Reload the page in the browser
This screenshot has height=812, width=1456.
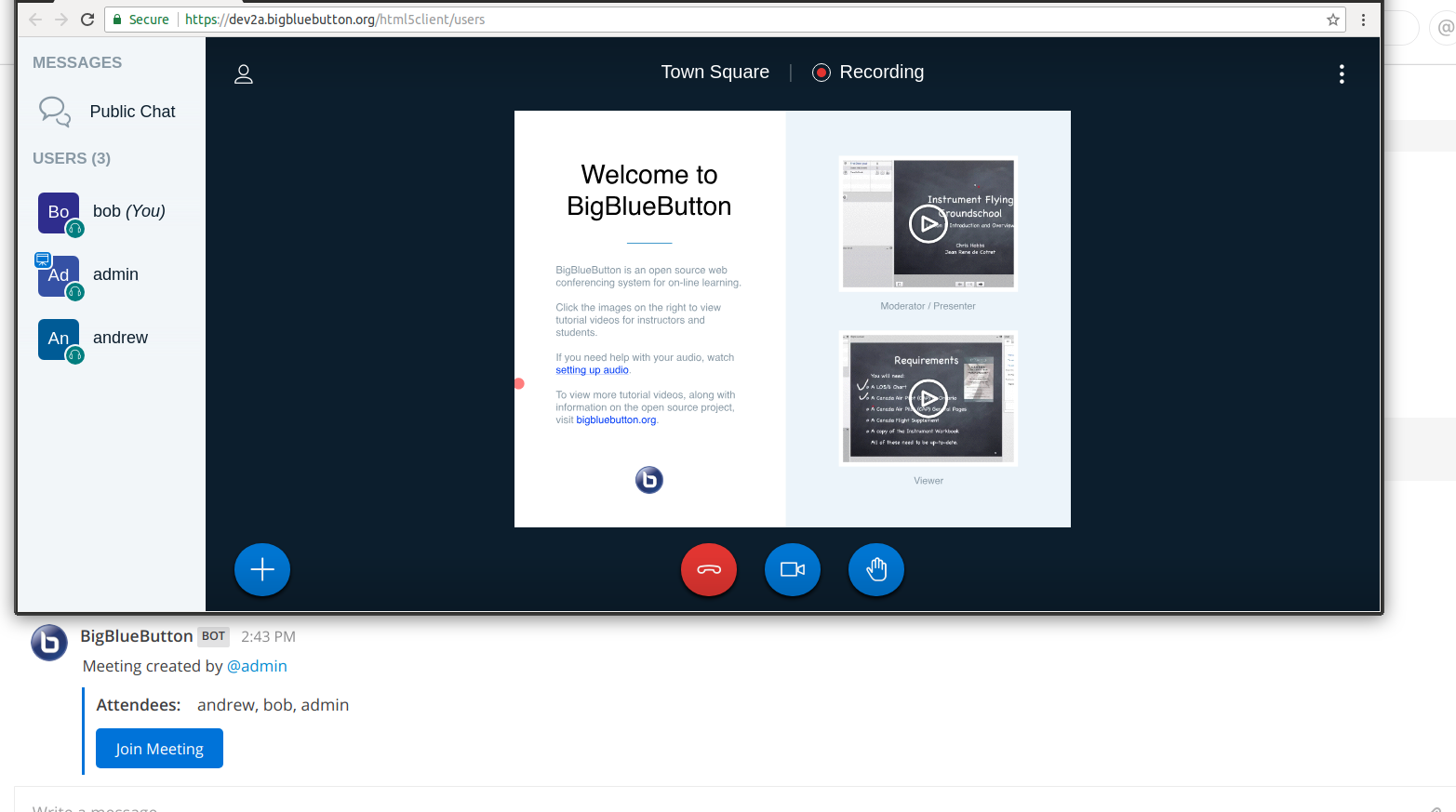[x=87, y=20]
